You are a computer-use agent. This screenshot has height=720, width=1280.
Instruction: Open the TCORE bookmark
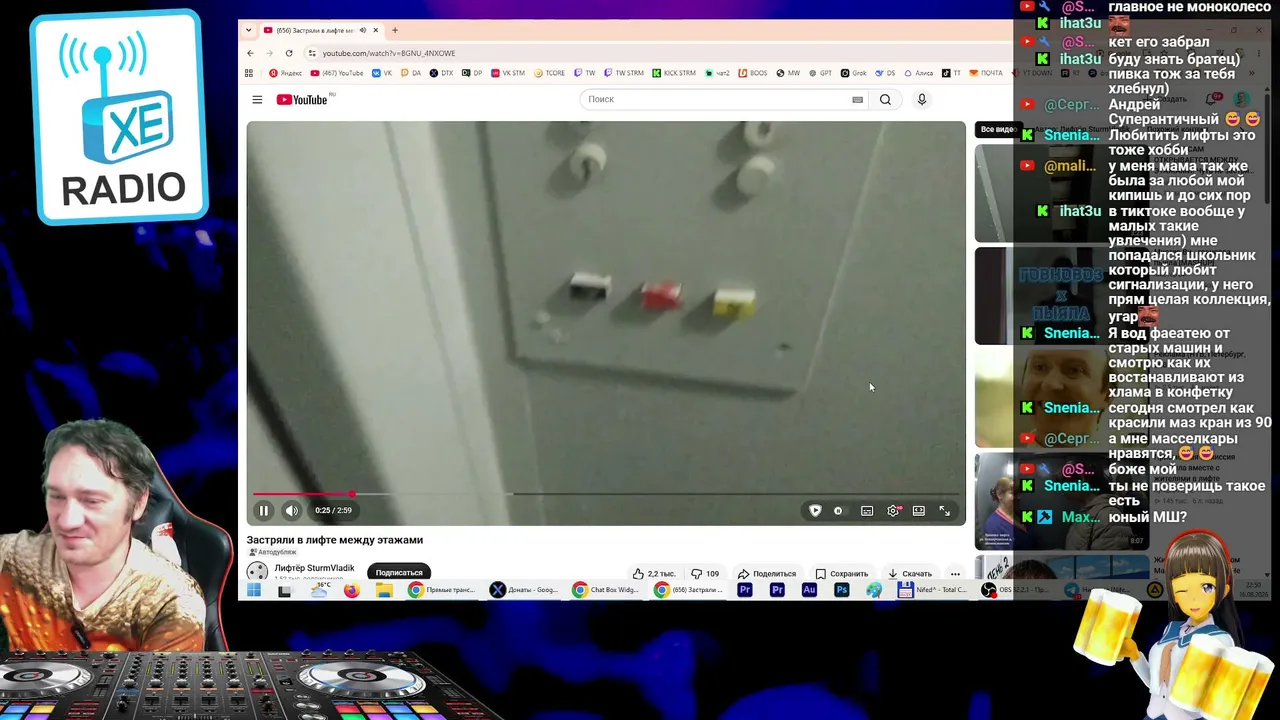tap(551, 73)
